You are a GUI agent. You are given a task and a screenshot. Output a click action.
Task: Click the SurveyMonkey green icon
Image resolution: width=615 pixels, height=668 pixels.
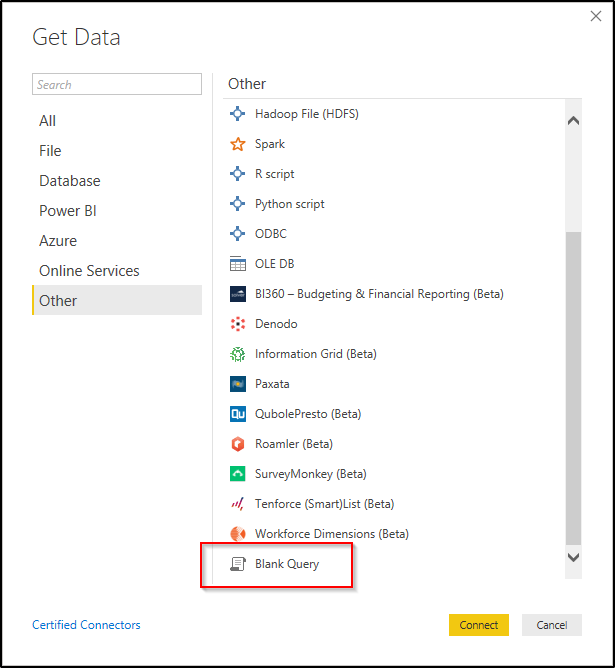(x=238, y=474)
